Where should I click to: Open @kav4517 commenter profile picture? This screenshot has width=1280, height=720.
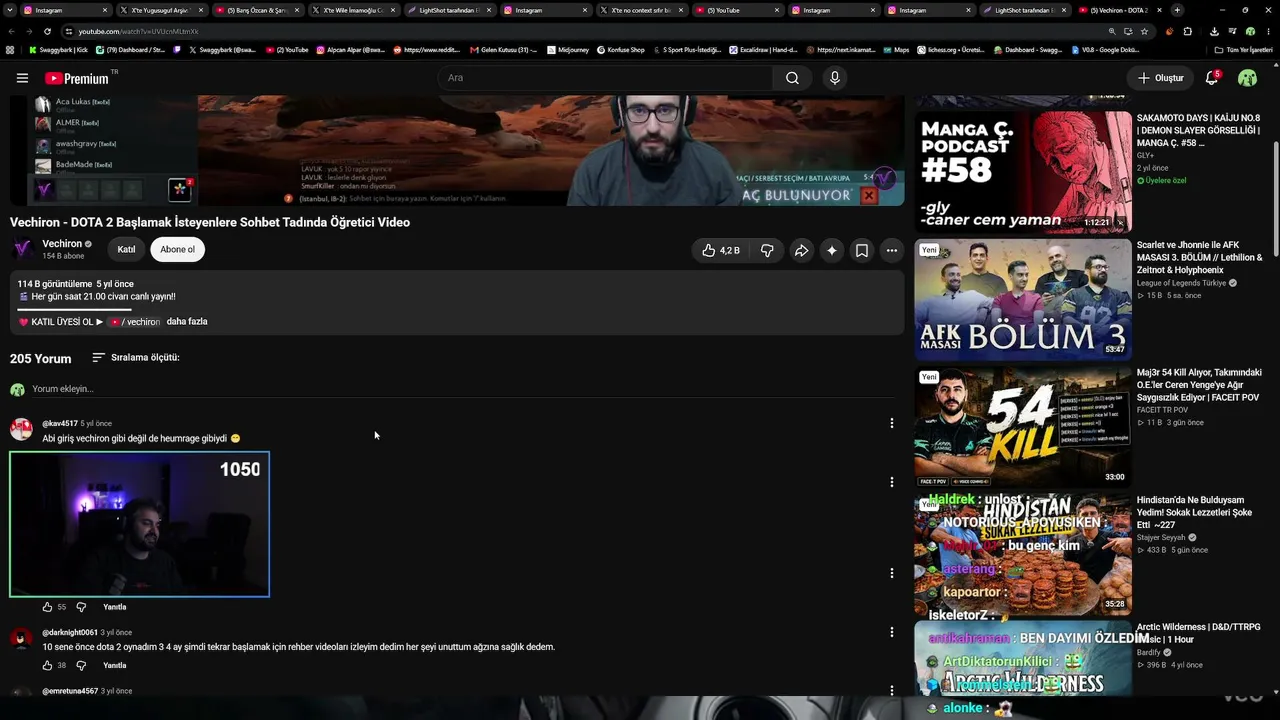[x=21, y=429]
